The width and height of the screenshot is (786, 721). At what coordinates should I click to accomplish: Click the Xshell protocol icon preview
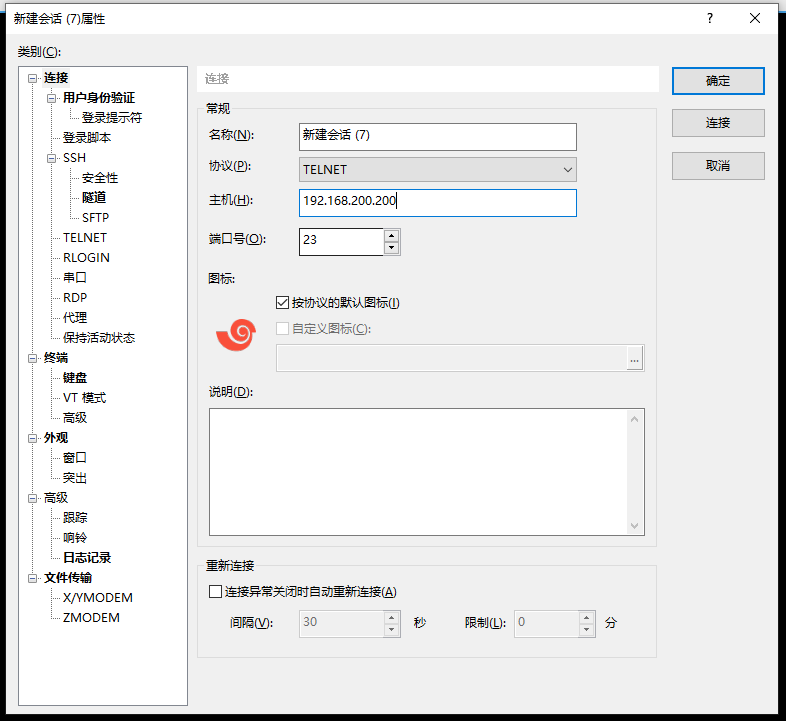coord(236,335)
